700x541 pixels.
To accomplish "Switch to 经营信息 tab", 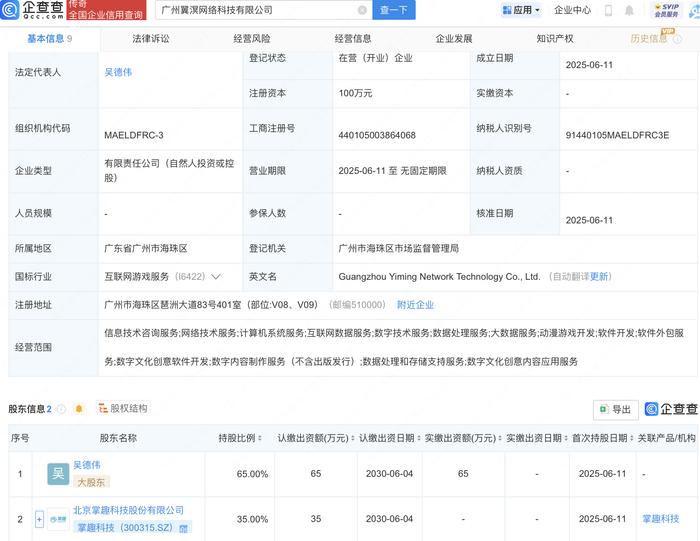I will point(353,39).
